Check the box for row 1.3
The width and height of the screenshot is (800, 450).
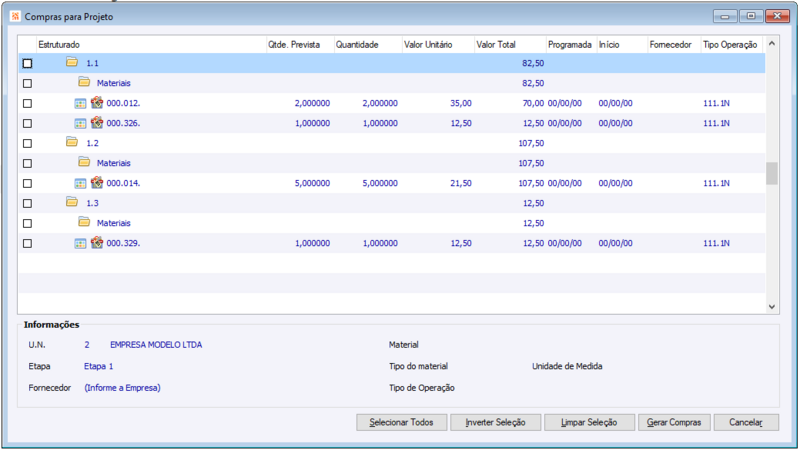point(28,204)
